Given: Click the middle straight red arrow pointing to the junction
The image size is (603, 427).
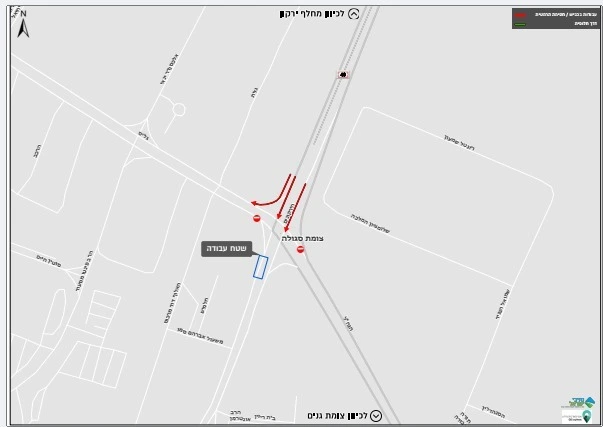Looking at the screenshot, I should point(287,197).
